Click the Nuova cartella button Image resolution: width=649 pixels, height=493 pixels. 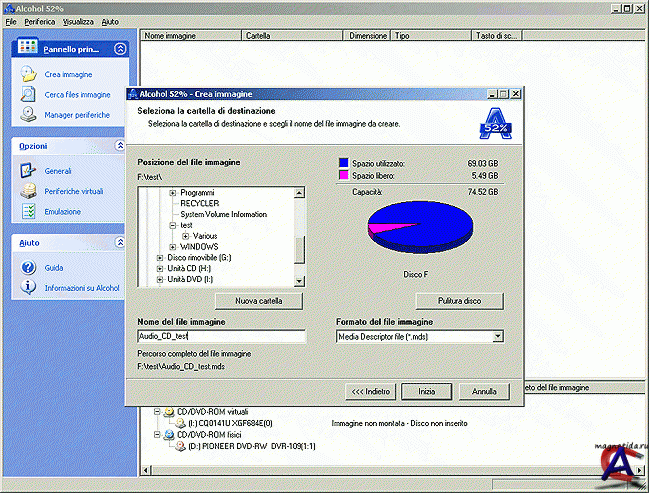coord(258,300)
